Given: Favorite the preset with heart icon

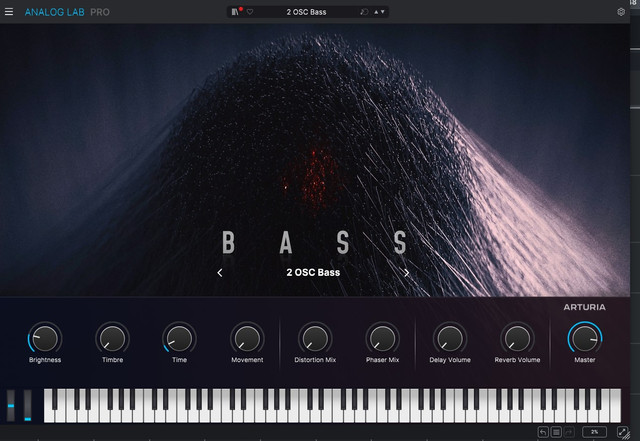Looking at the screenshot, I should click(x=250, y=12).
